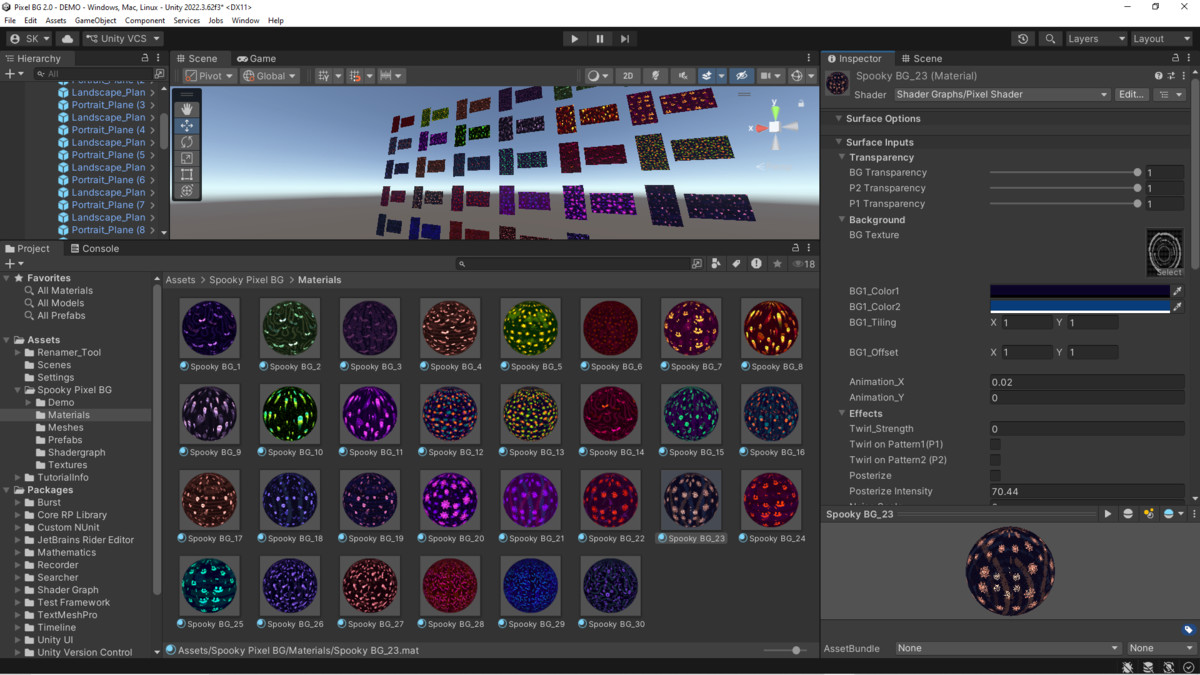
Task: Search by type icon in Project
Action: (x=716, y=264)
